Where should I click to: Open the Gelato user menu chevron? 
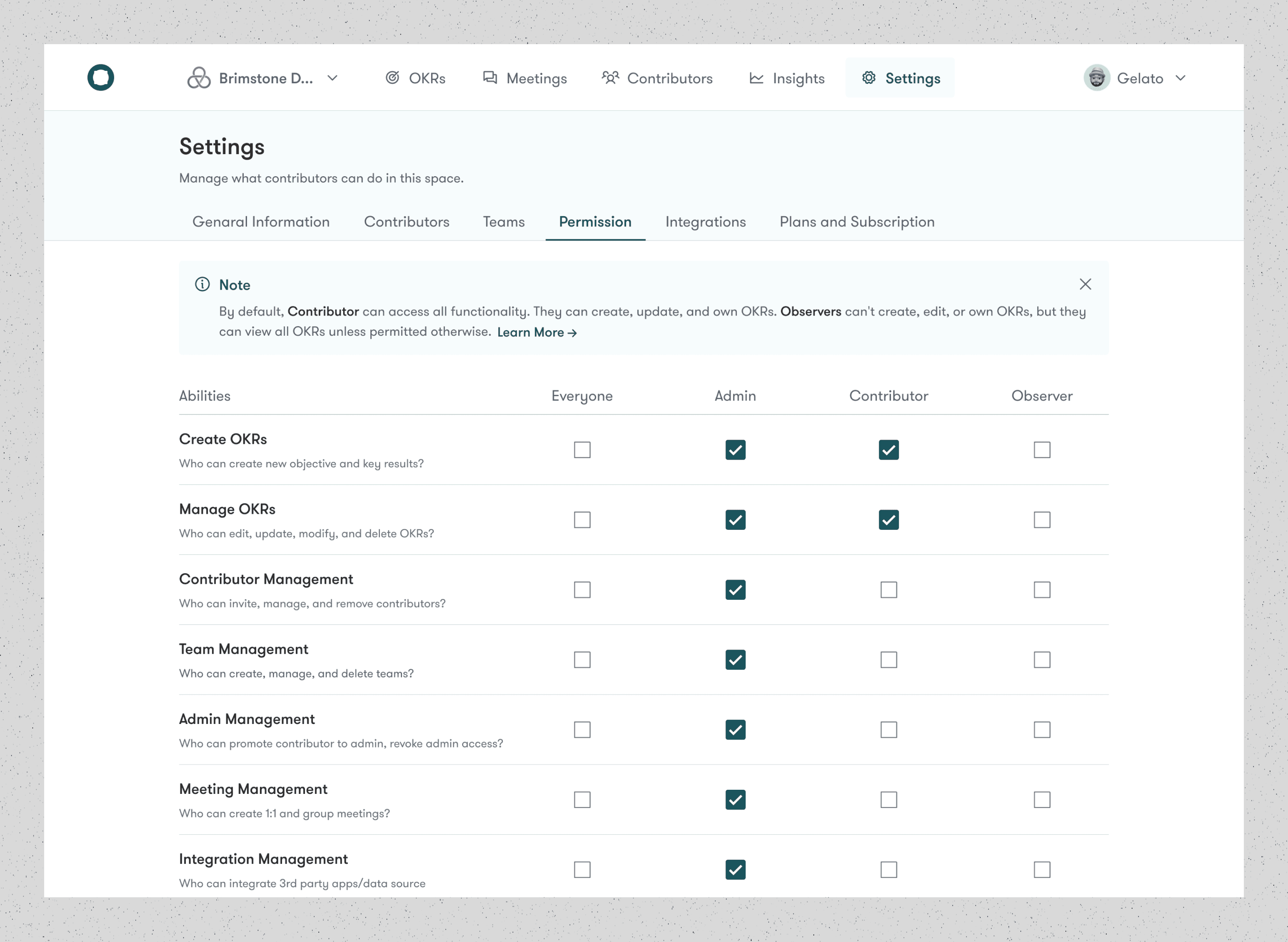1180,78
